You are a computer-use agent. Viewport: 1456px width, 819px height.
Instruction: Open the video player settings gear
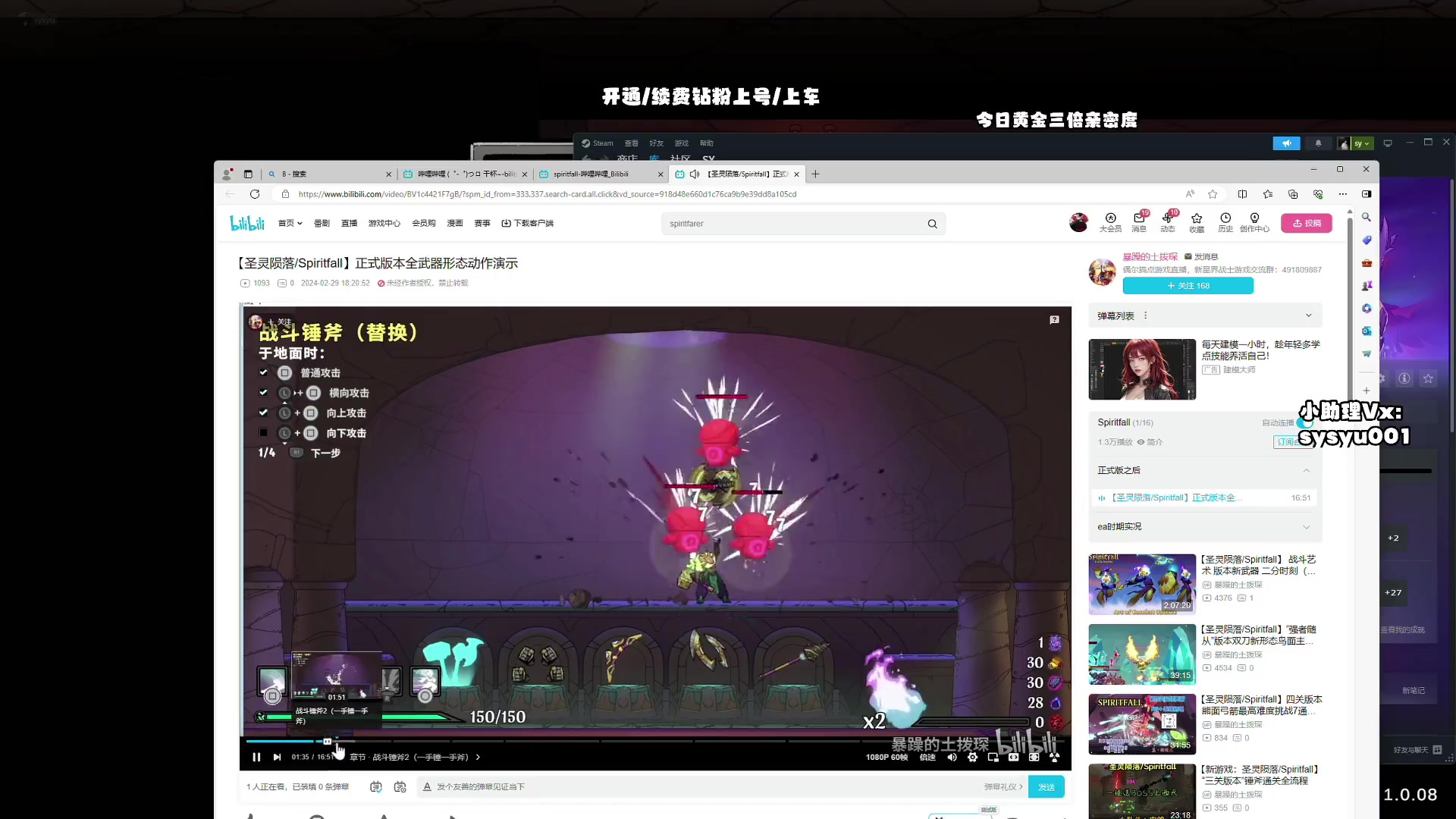click(x=972, y=757)
